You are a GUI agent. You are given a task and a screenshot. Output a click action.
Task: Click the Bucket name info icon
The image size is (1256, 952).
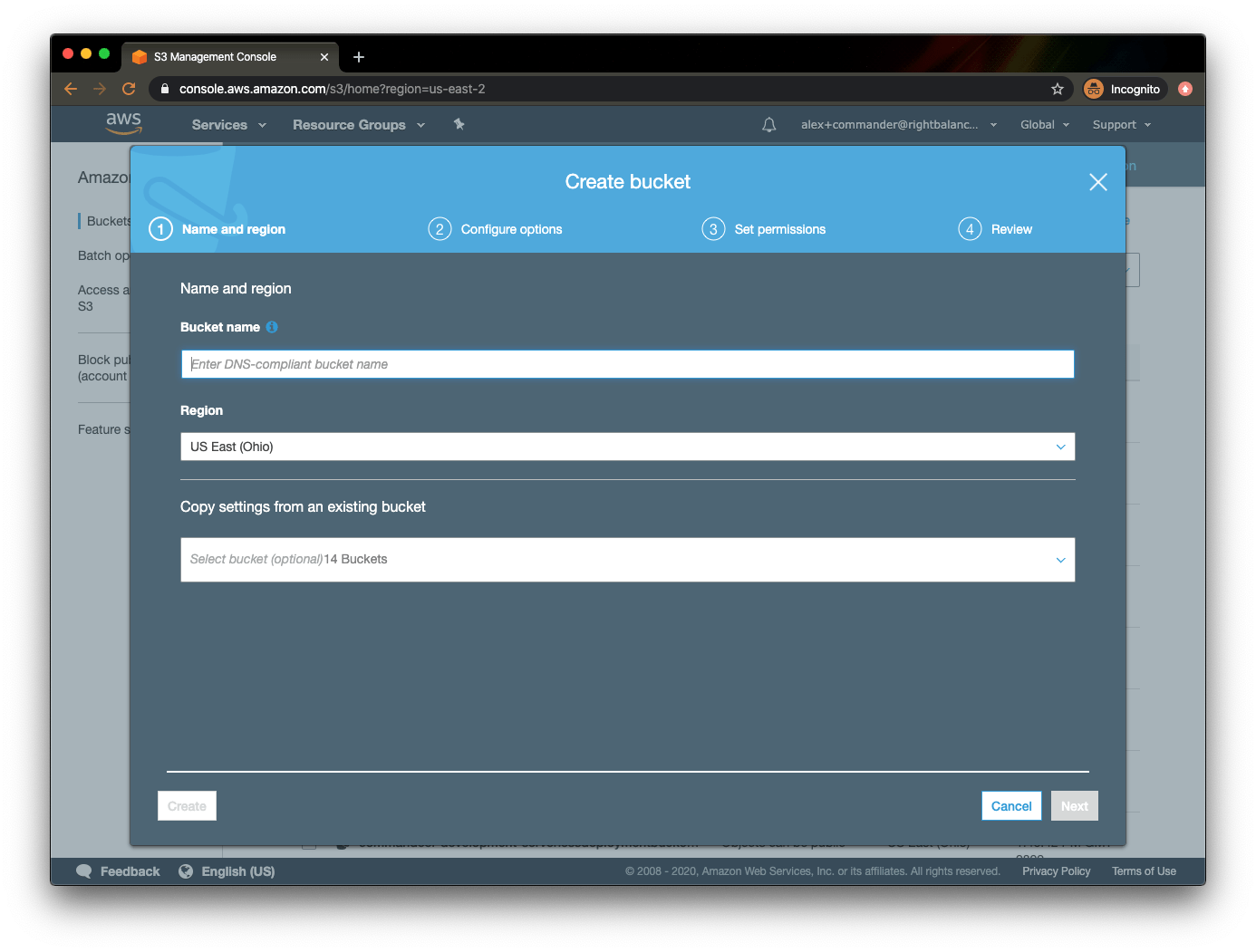(271, 327)
